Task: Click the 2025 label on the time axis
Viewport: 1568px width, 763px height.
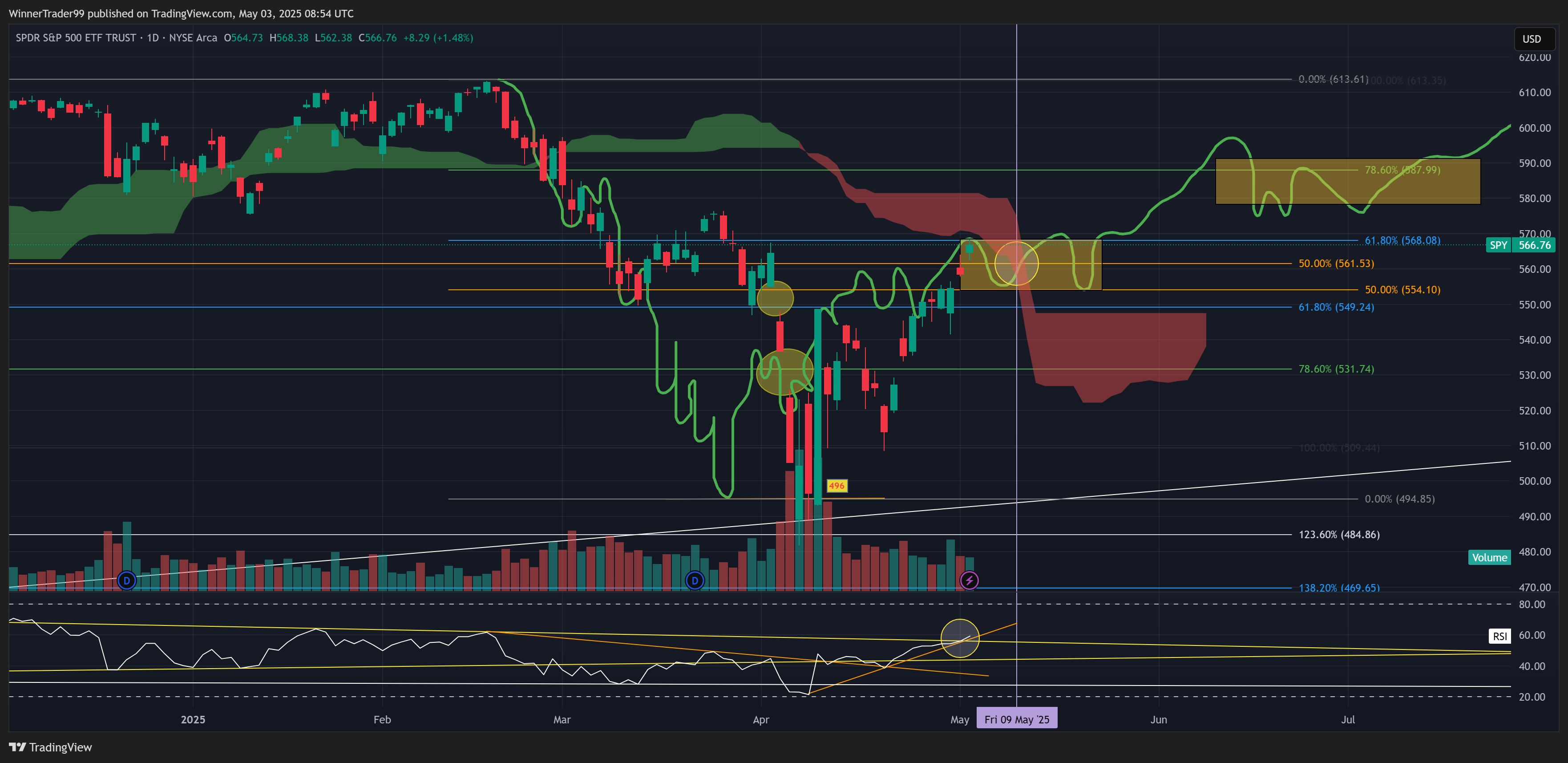Action: pos(193,719)
